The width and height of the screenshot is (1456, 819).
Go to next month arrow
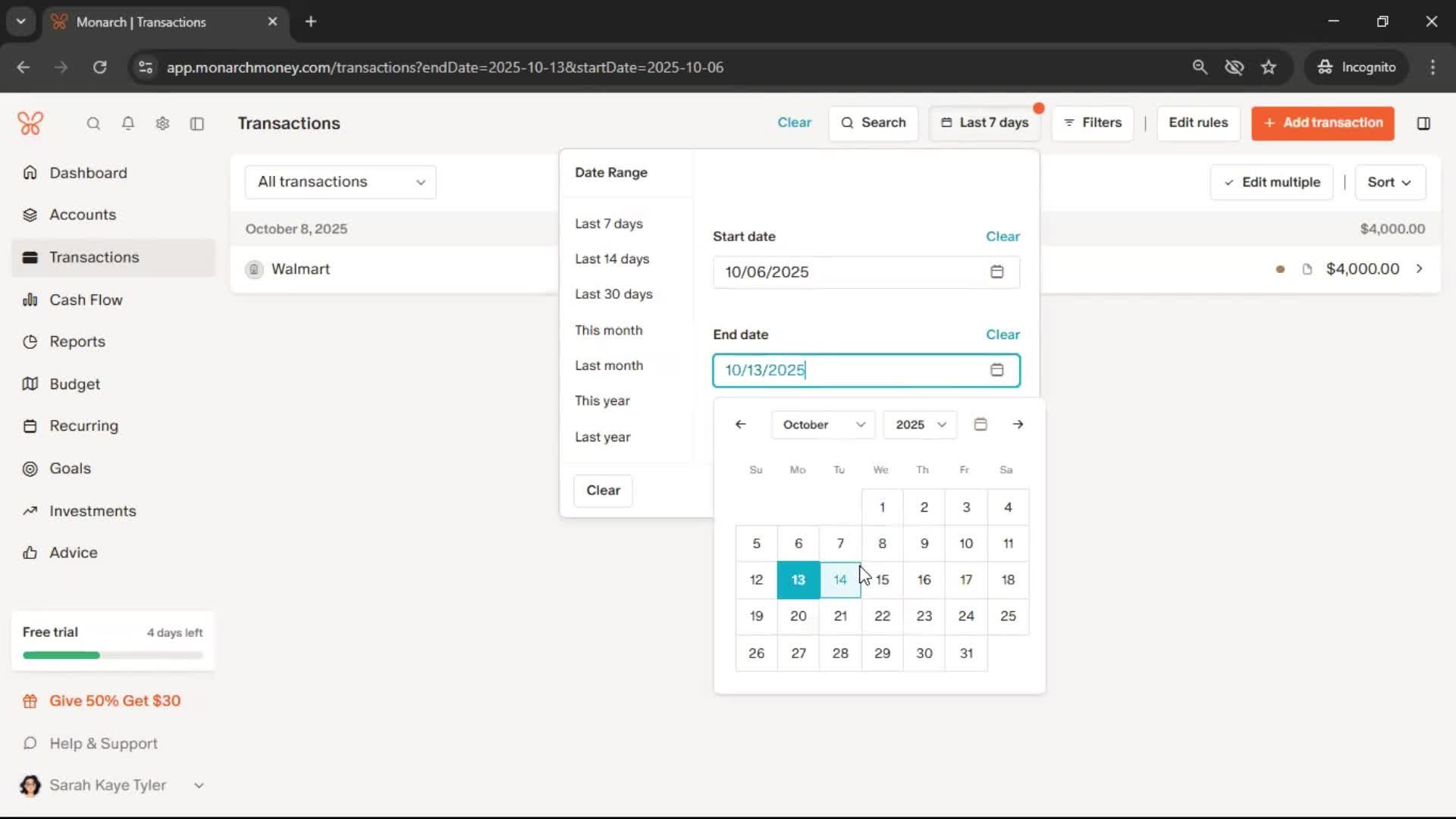pos(1018,425)
